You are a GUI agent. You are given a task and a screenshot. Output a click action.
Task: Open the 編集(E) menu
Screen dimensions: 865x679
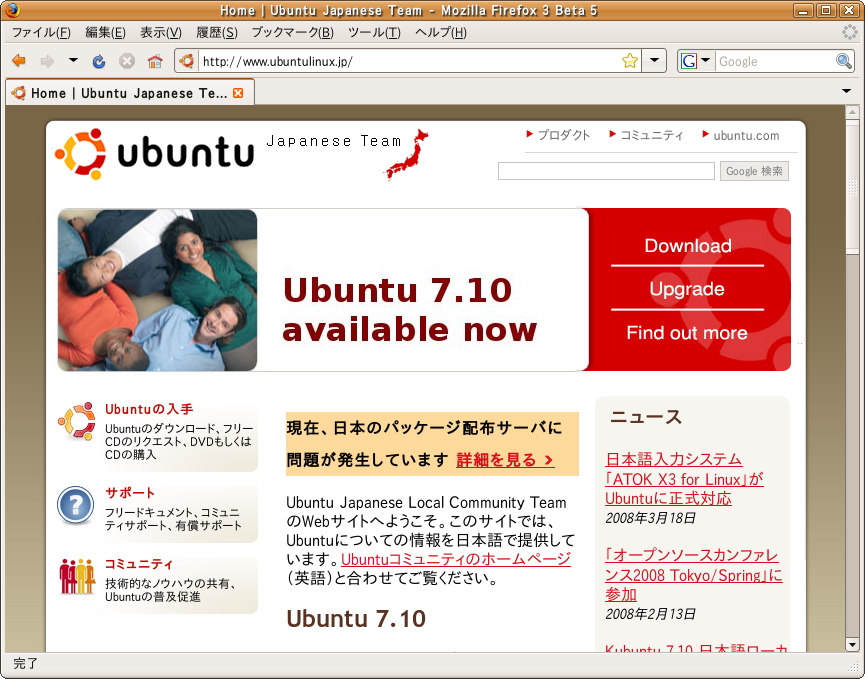105,33
